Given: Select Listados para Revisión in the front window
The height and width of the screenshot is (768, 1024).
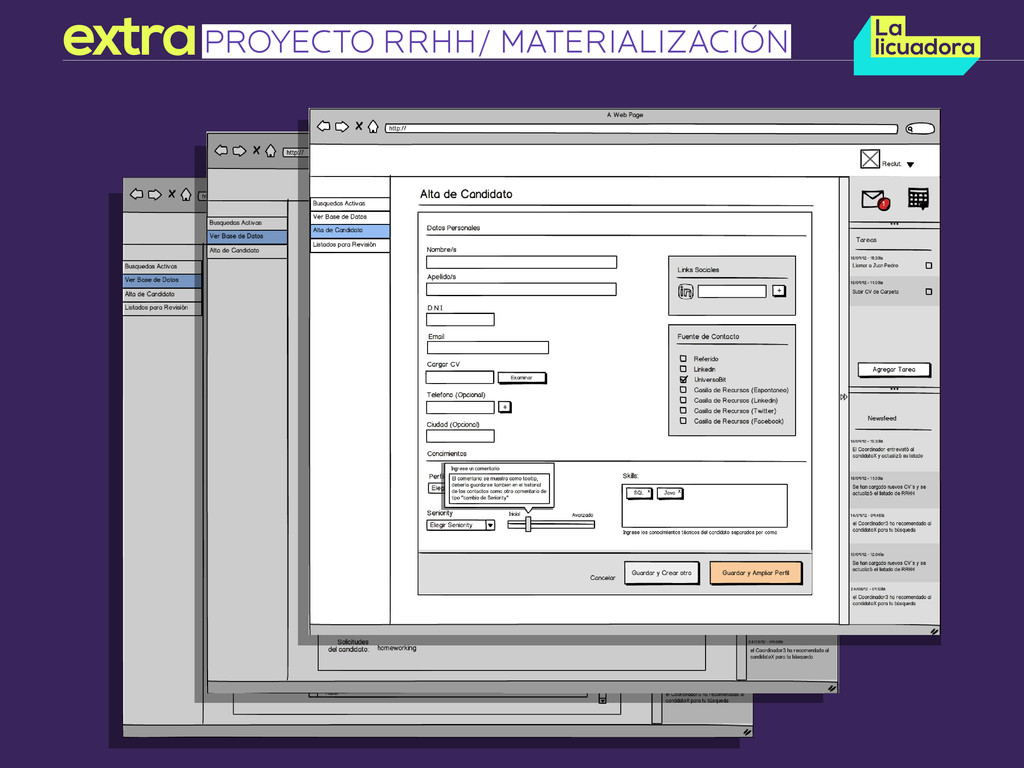Looking at the screenshot, I should pos(350,245).
